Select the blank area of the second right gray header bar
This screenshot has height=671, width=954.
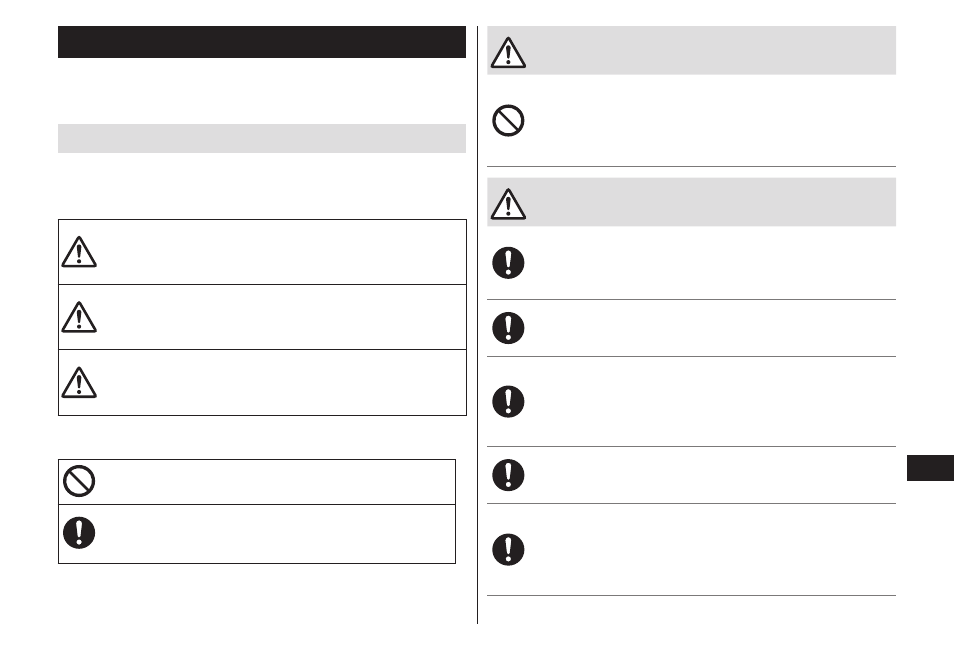pos(712,202)
